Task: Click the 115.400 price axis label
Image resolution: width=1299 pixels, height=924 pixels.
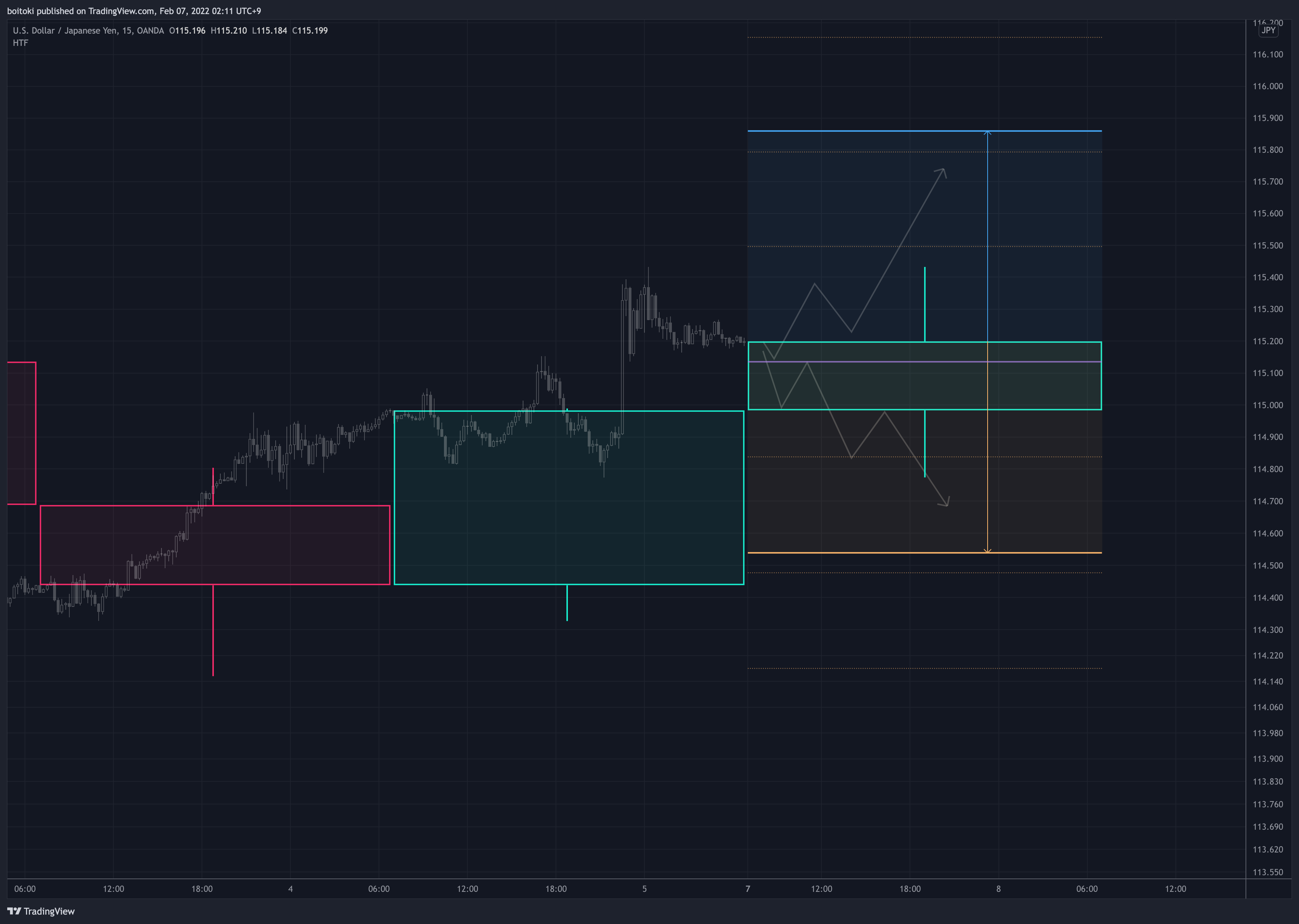Action: [1268, 278]
